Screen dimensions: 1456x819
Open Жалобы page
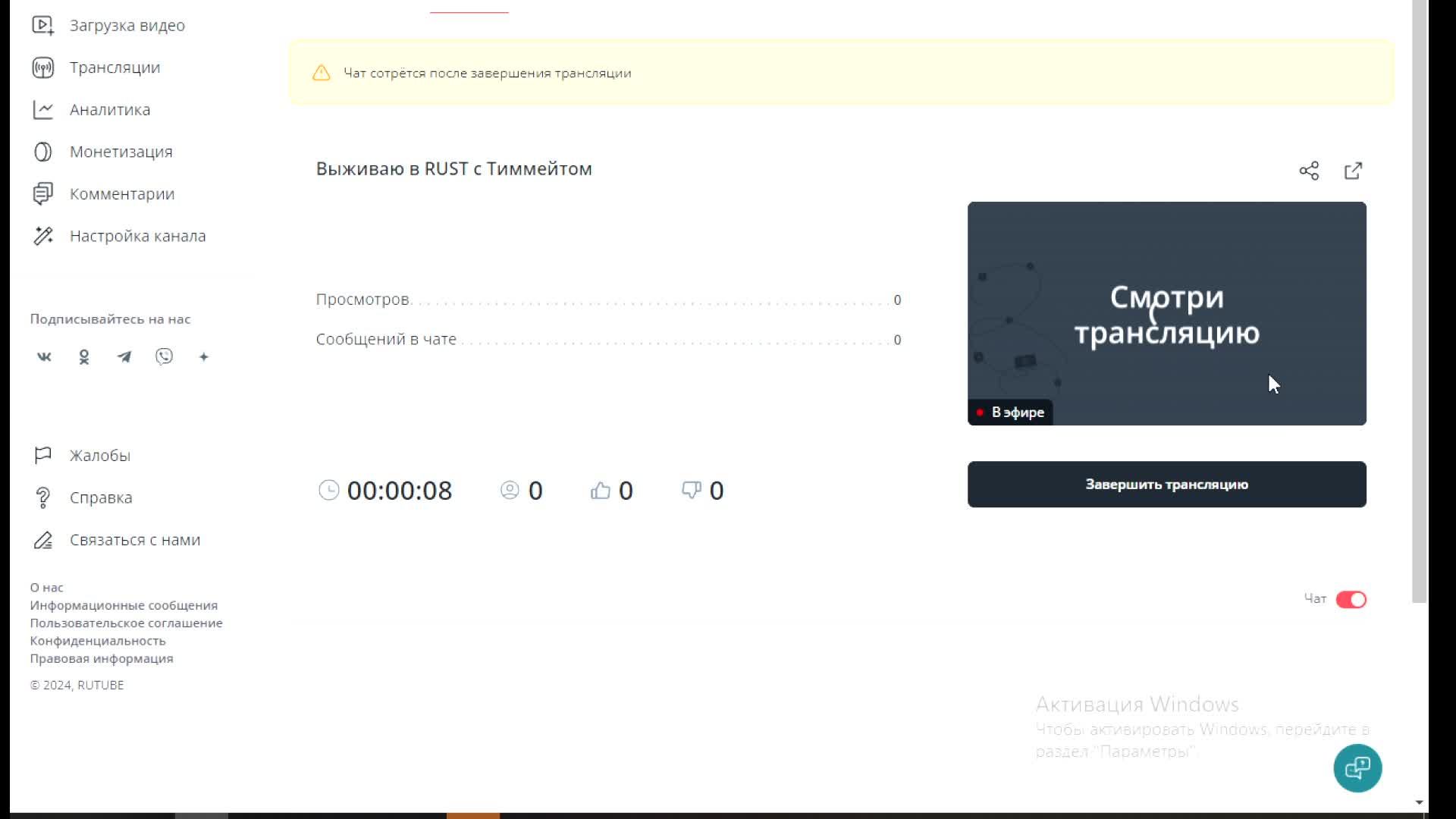tap(100, 456)
